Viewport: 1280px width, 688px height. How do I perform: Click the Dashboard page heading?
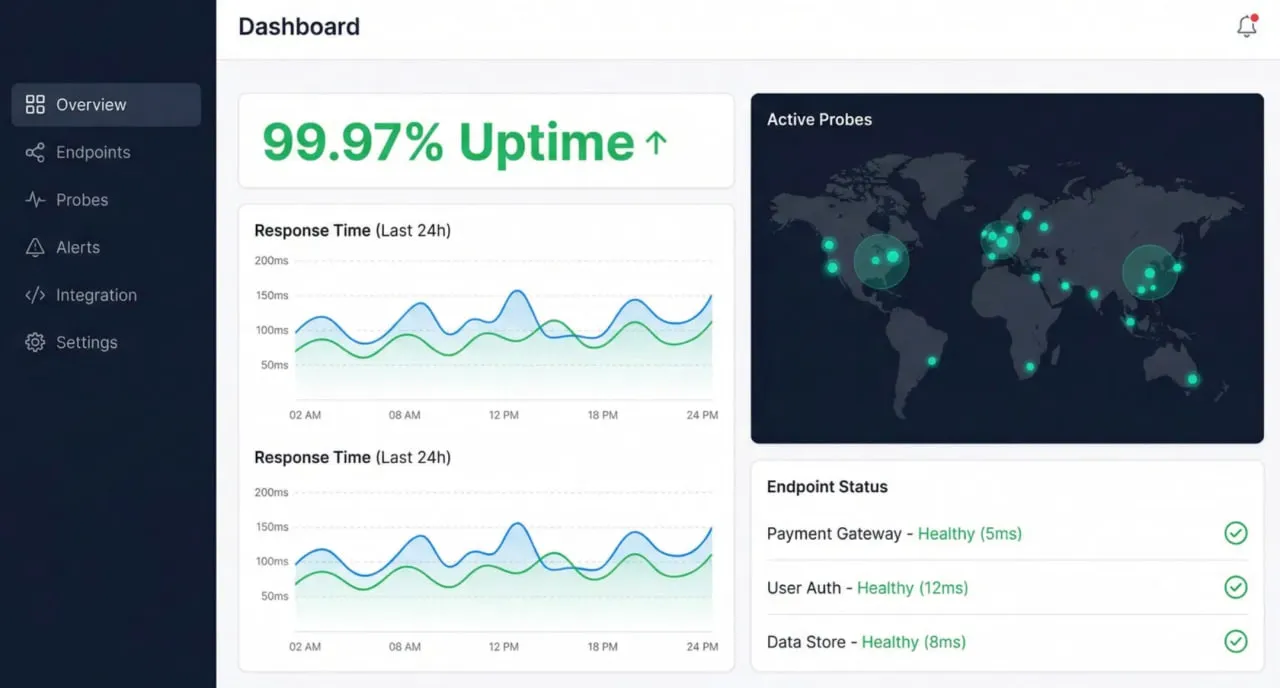coord(298,27)
